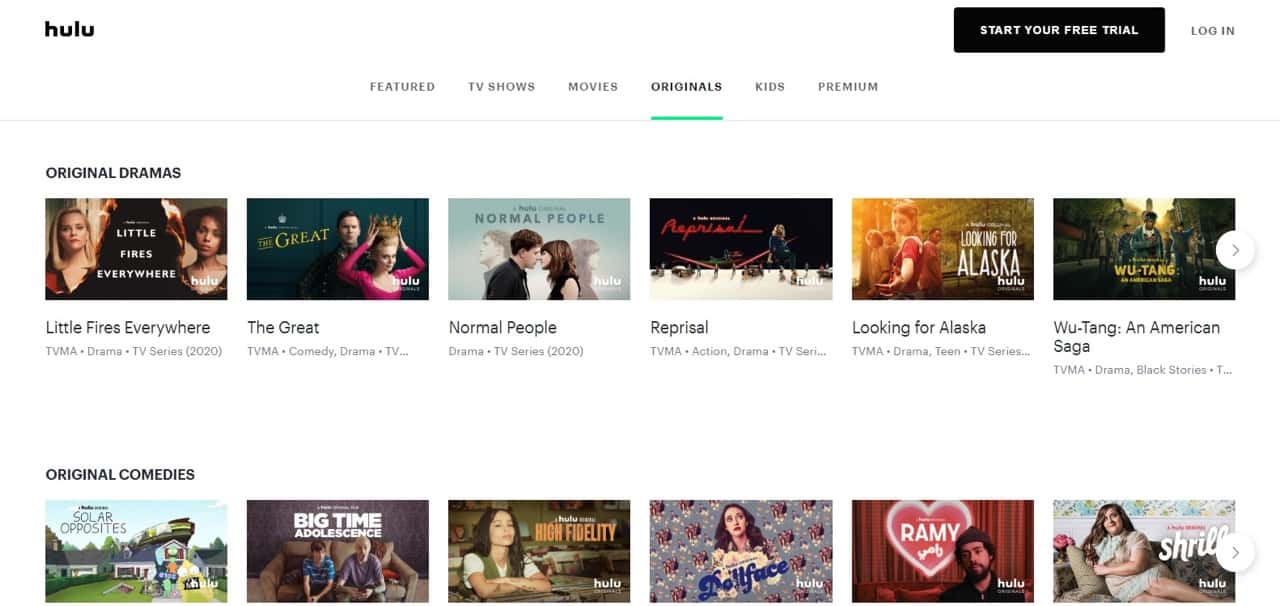Screen dimensions: 1280x606
Task: Open High Fidelity thumbnail
Action: point(539,551)
